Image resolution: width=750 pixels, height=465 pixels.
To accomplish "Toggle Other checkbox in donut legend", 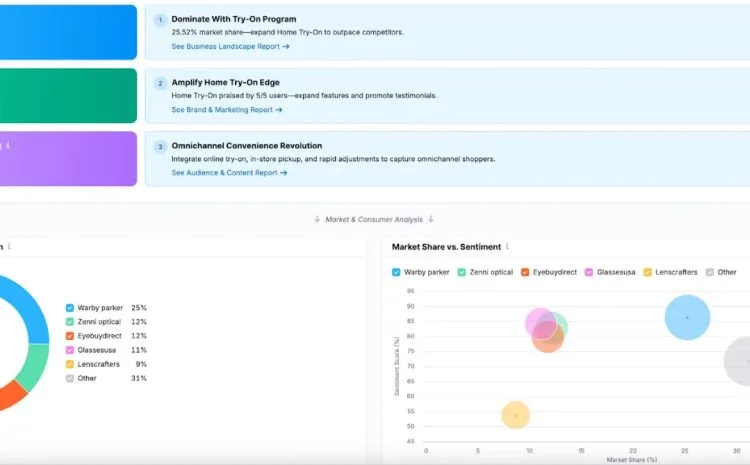I will [x=70, y=378].
